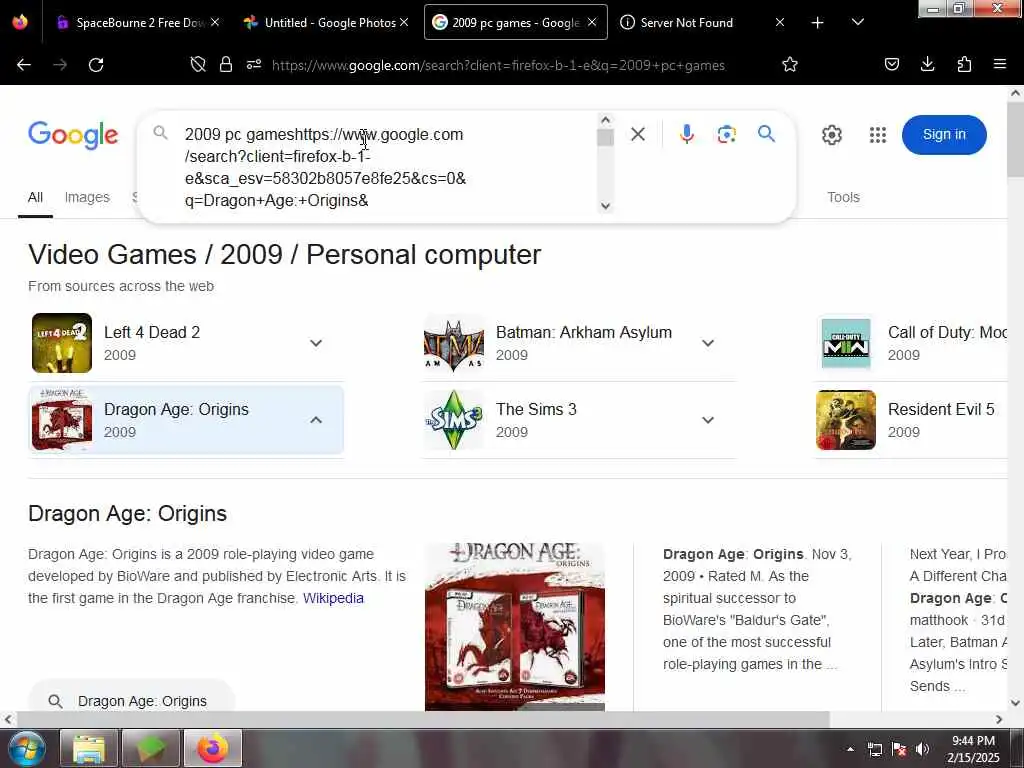Screen dimensions: 1024x768
Task: Click the Action Center flag tray icon
Action: click(899, 749)
